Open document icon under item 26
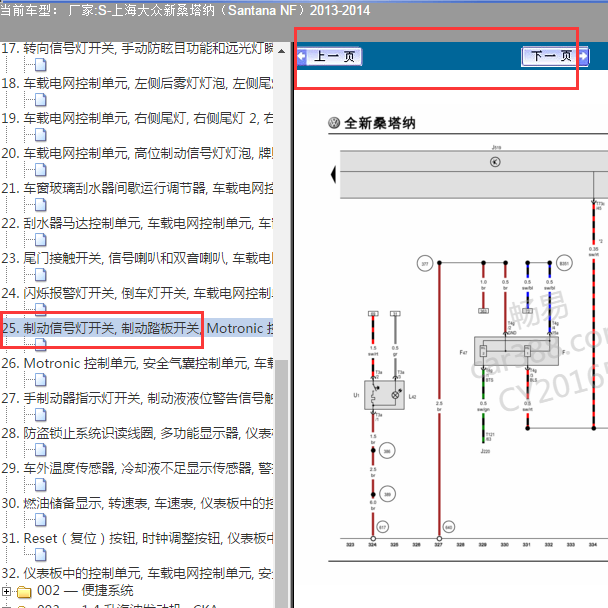 40,380
